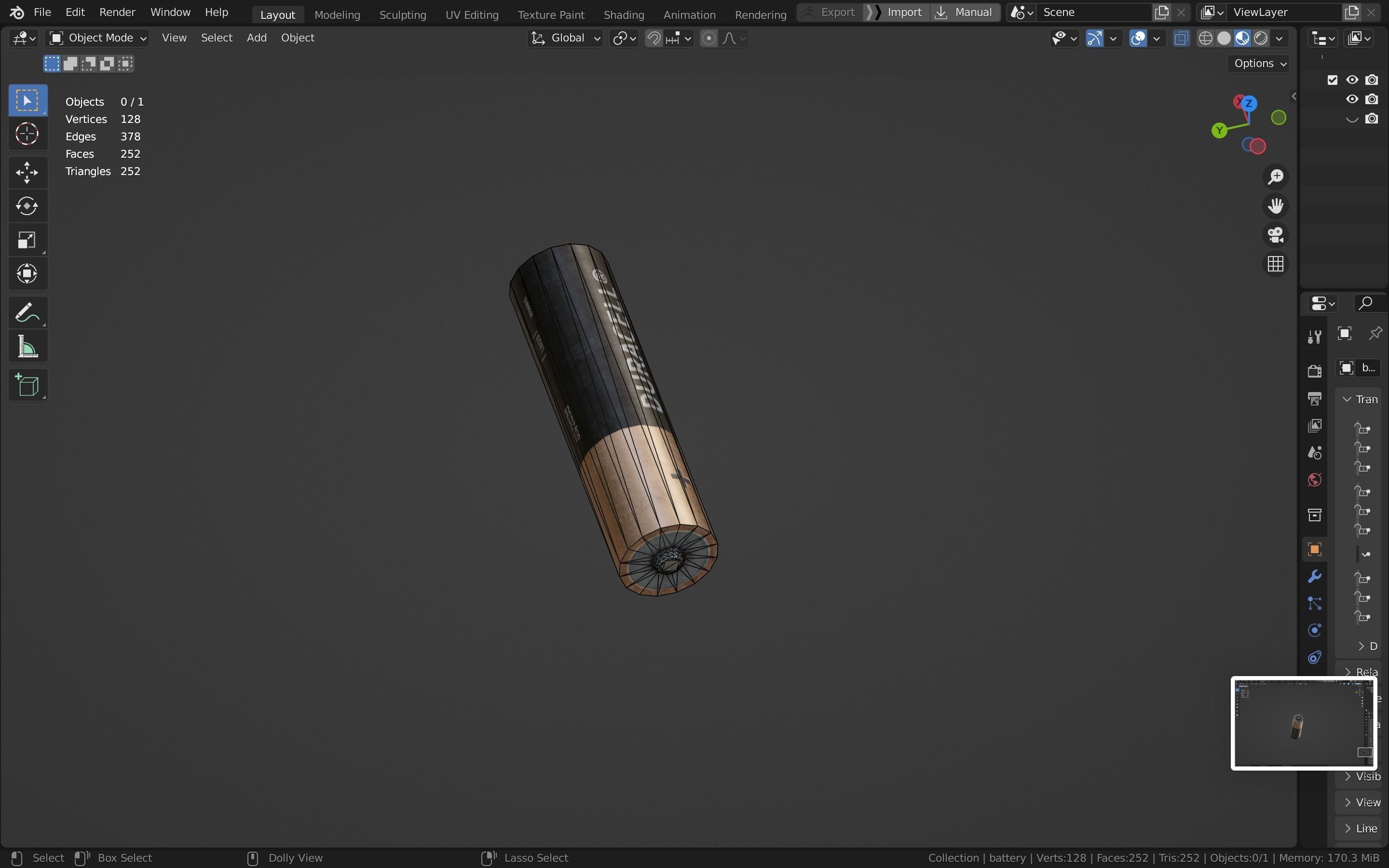Switch to the UV Editing workspace tab
Screen dimensions: 1389x868
pos(472,14)
